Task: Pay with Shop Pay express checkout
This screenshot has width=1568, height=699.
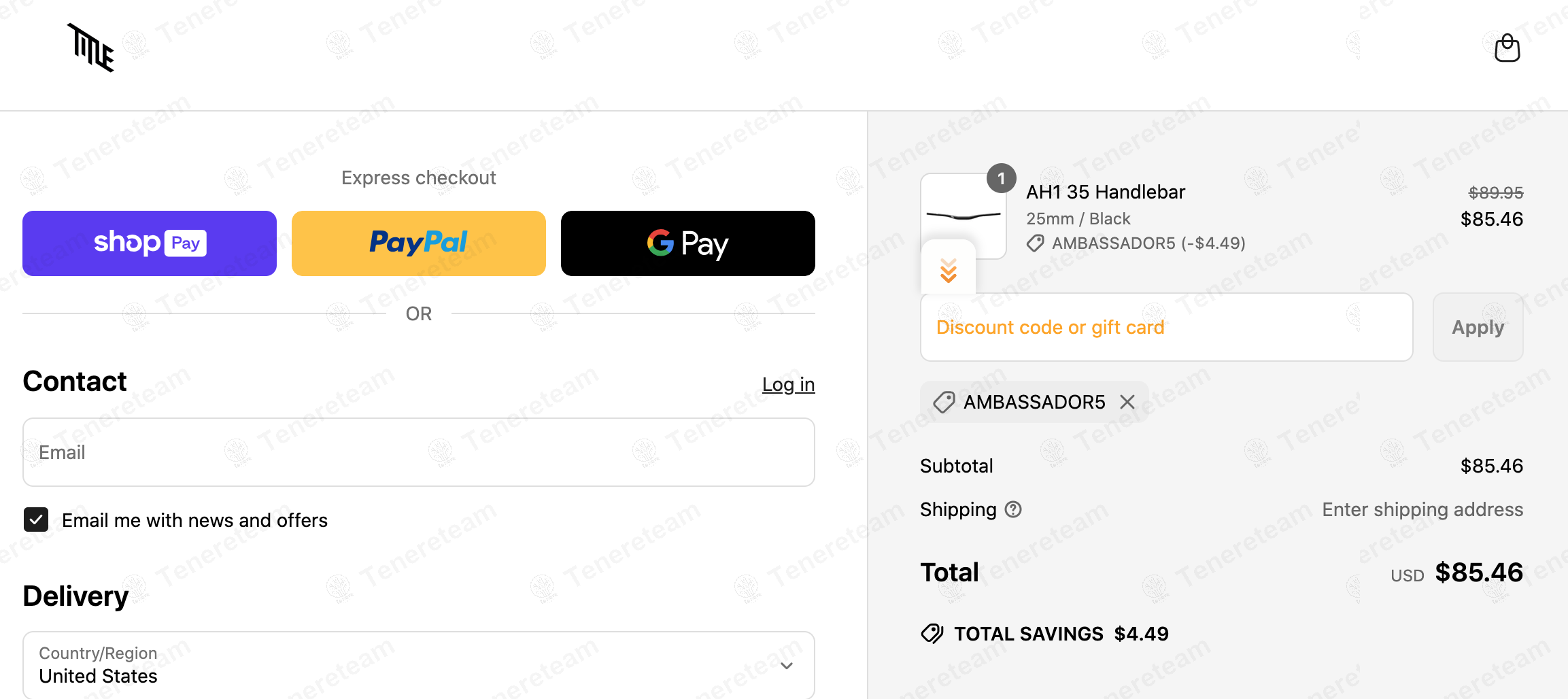Action: tap(150, 243)
